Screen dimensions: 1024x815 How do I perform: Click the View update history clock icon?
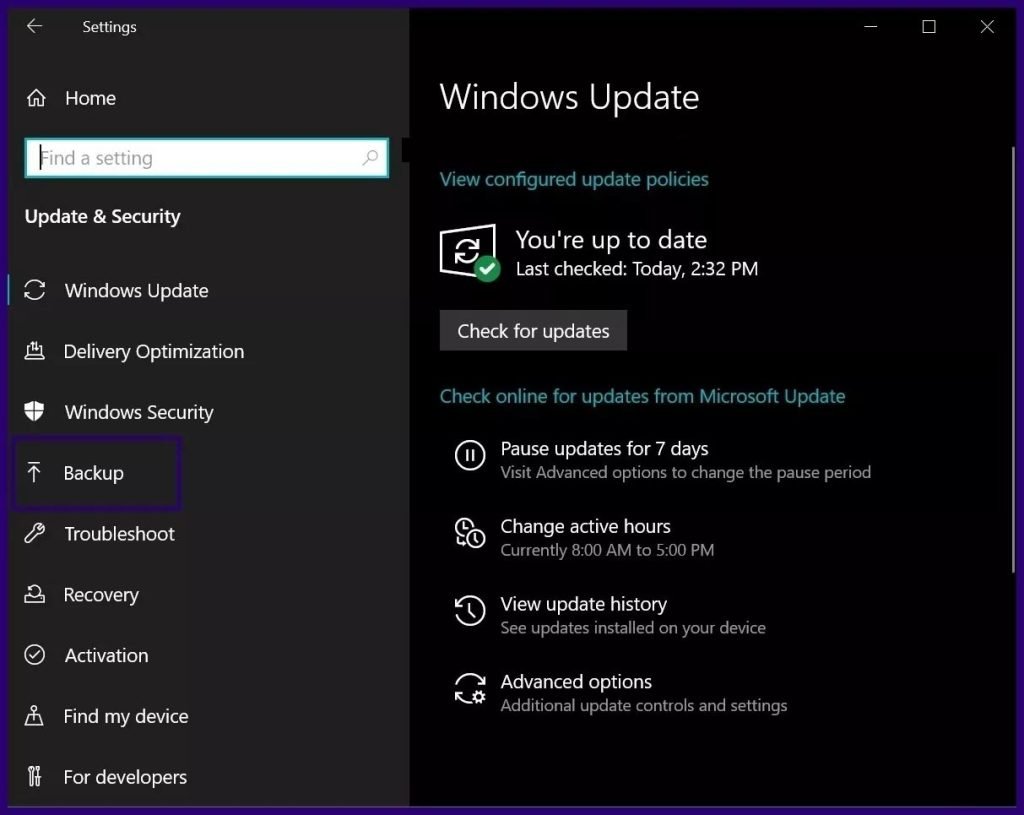(470, 610)
